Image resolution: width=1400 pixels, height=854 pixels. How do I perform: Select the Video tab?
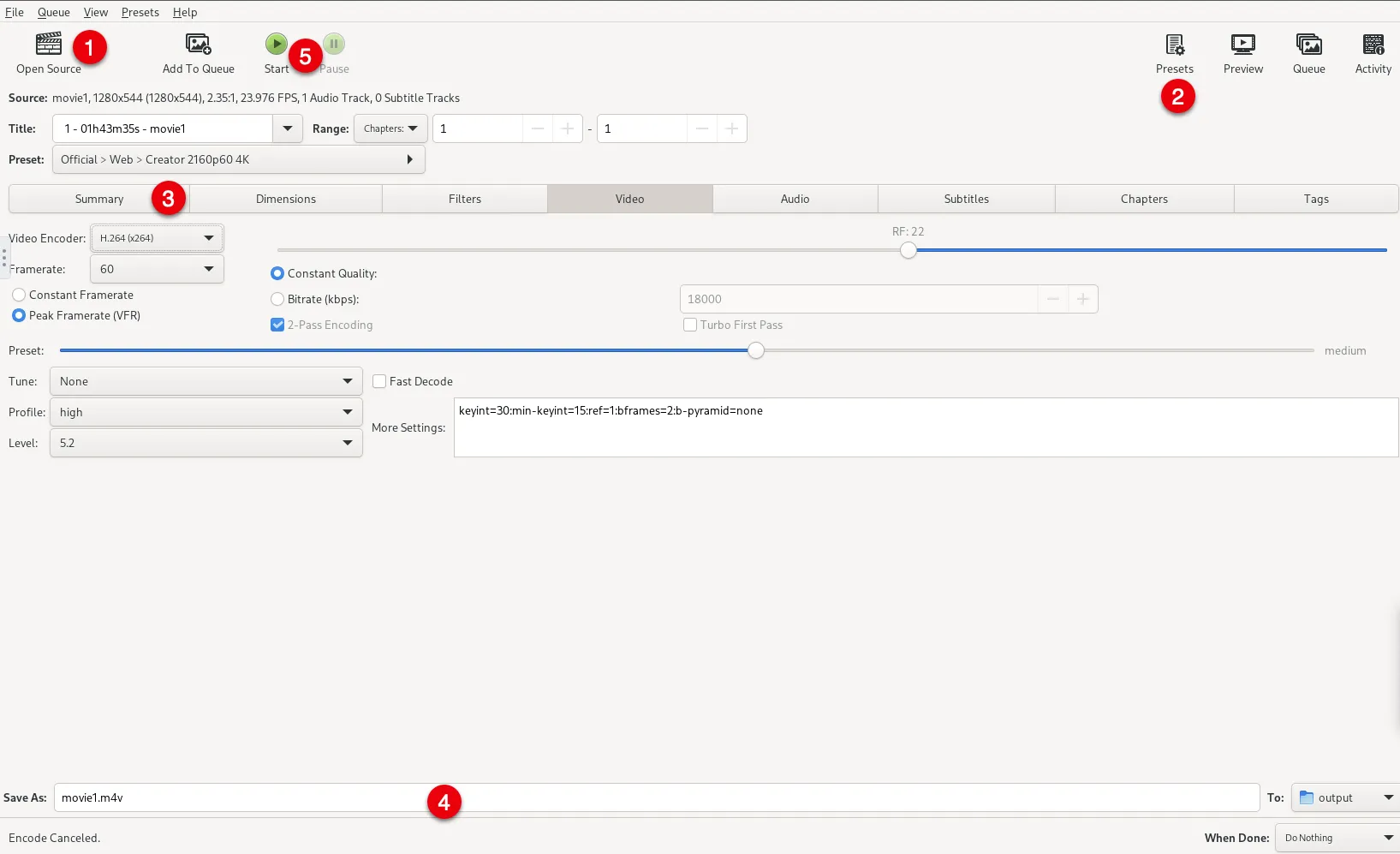coord(630,199)
